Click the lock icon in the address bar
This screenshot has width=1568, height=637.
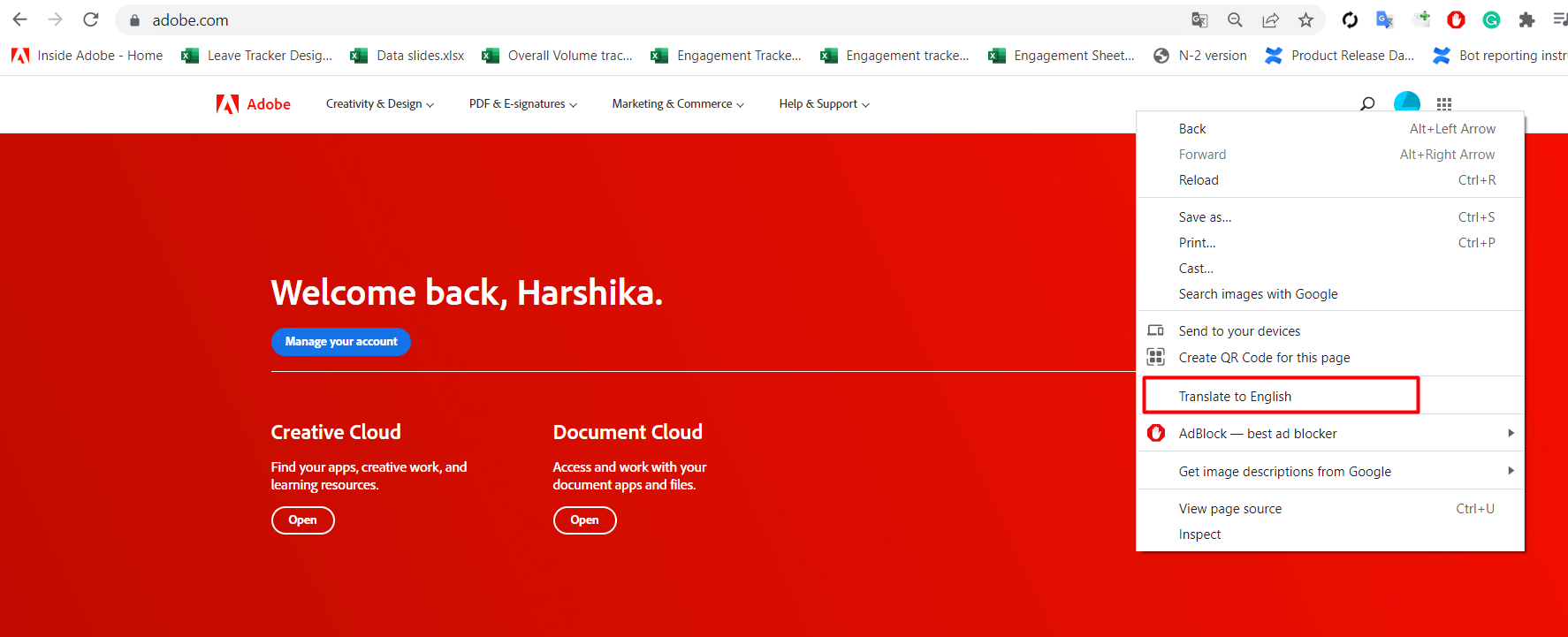click(134, 20)
